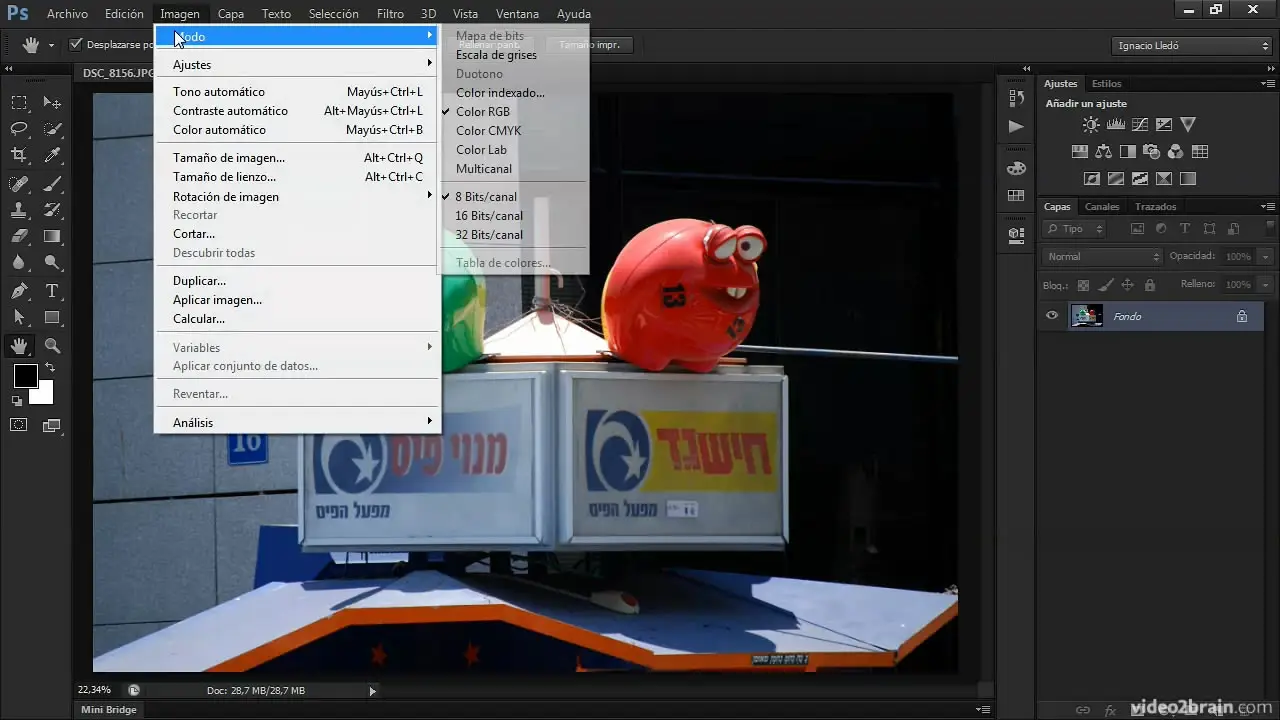The width and height of the screenshot is (1280, 720).
Task: Select the Rectangular Marquee tool
Action: (19, 102)
